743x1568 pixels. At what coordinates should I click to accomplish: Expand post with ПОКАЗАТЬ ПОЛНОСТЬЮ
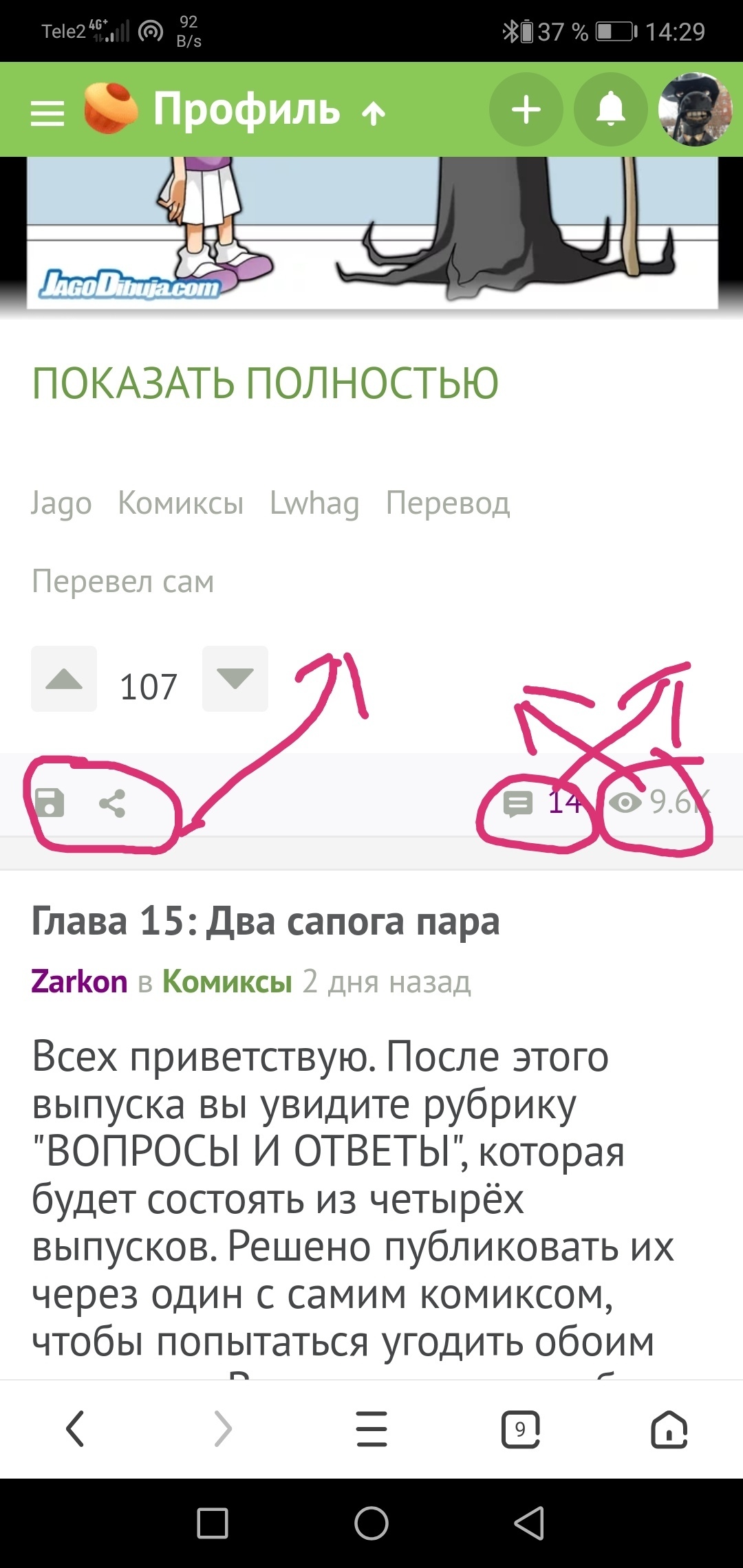pyautogui.click(x=266, y=383)
